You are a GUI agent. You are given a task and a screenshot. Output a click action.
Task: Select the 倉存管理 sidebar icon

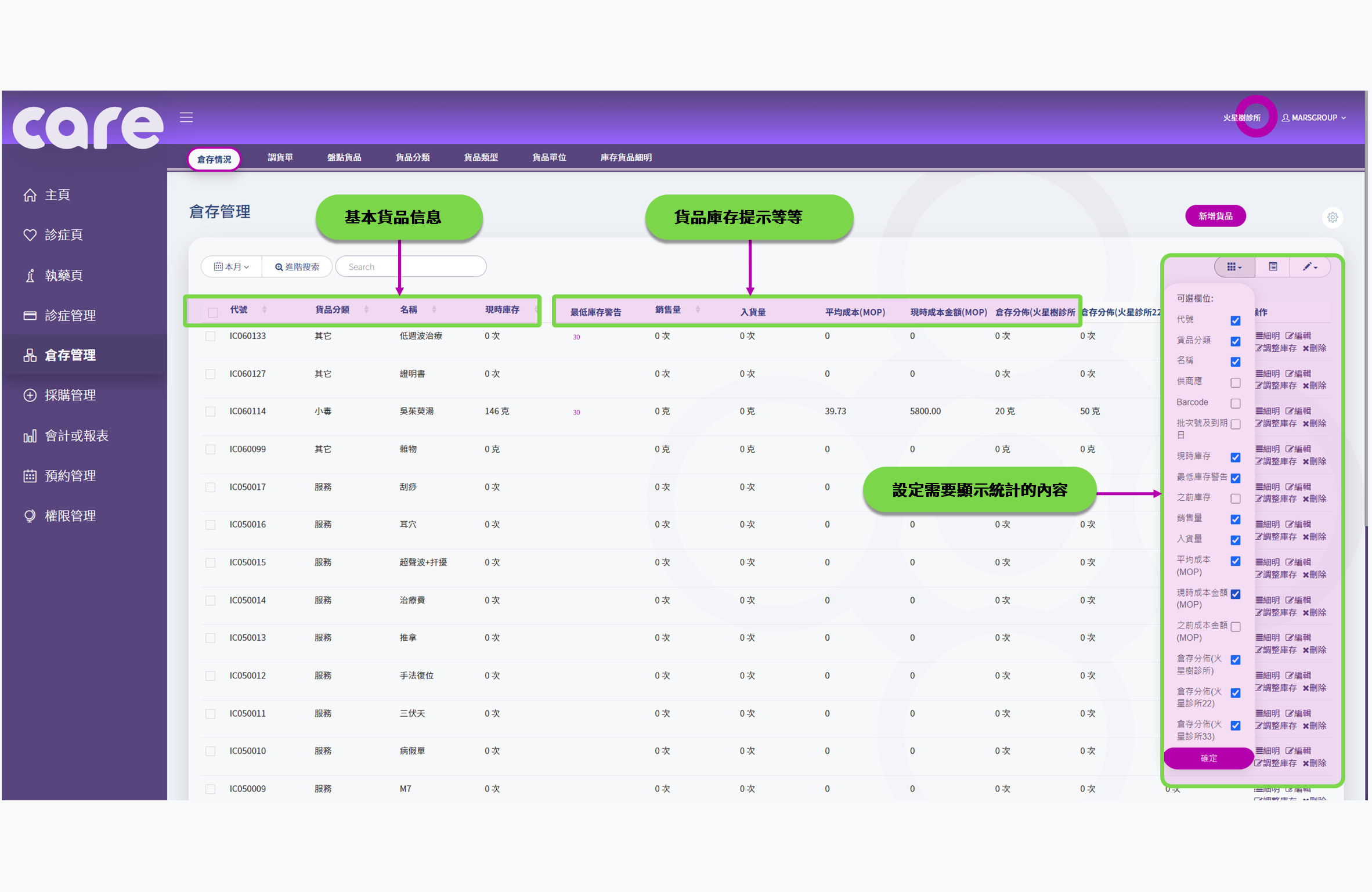click(30, 355)
